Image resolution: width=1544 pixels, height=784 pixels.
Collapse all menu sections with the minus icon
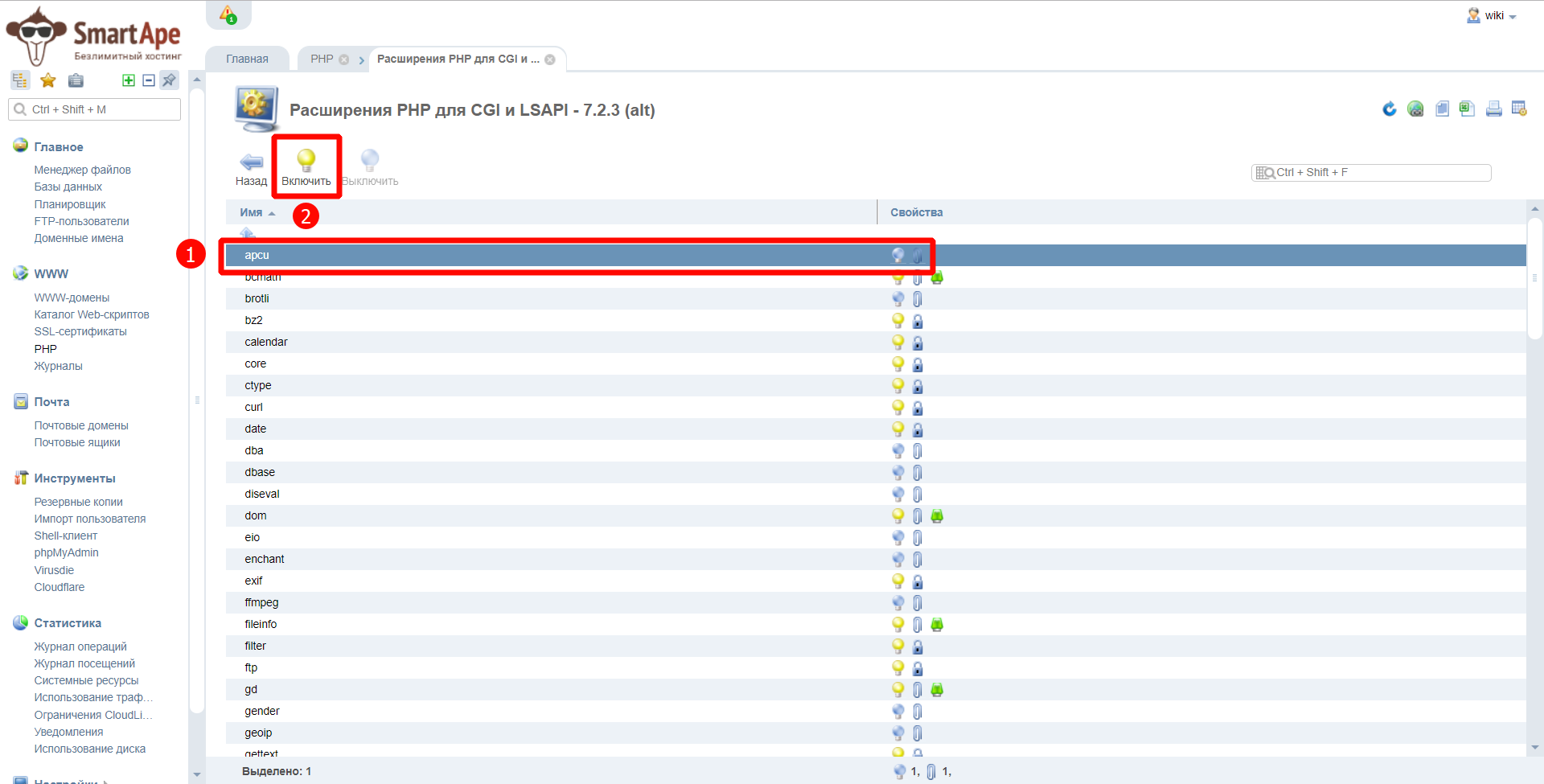point(149,80)
